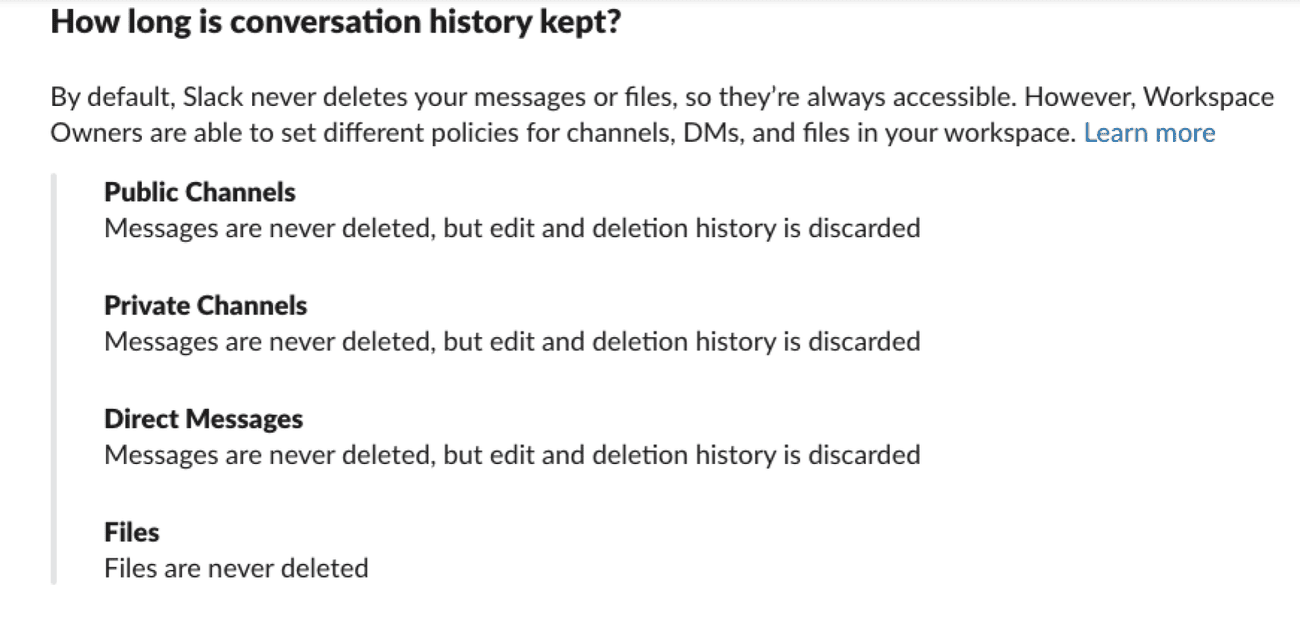Screen dimensions: 1300x620
Task: Click the "How long is conversation history kept?" heading
Action: (x=336, y=23)
